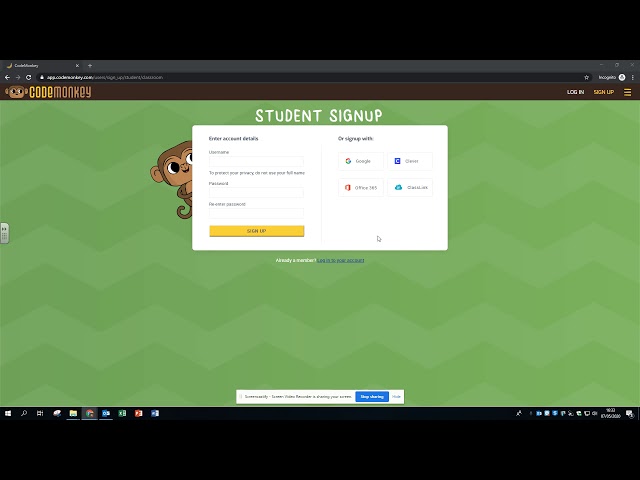Image resolution: width=640 pixels, height=480 pixels.
Task: Open the Windows Start menu
Action: (x=8, y=413)
